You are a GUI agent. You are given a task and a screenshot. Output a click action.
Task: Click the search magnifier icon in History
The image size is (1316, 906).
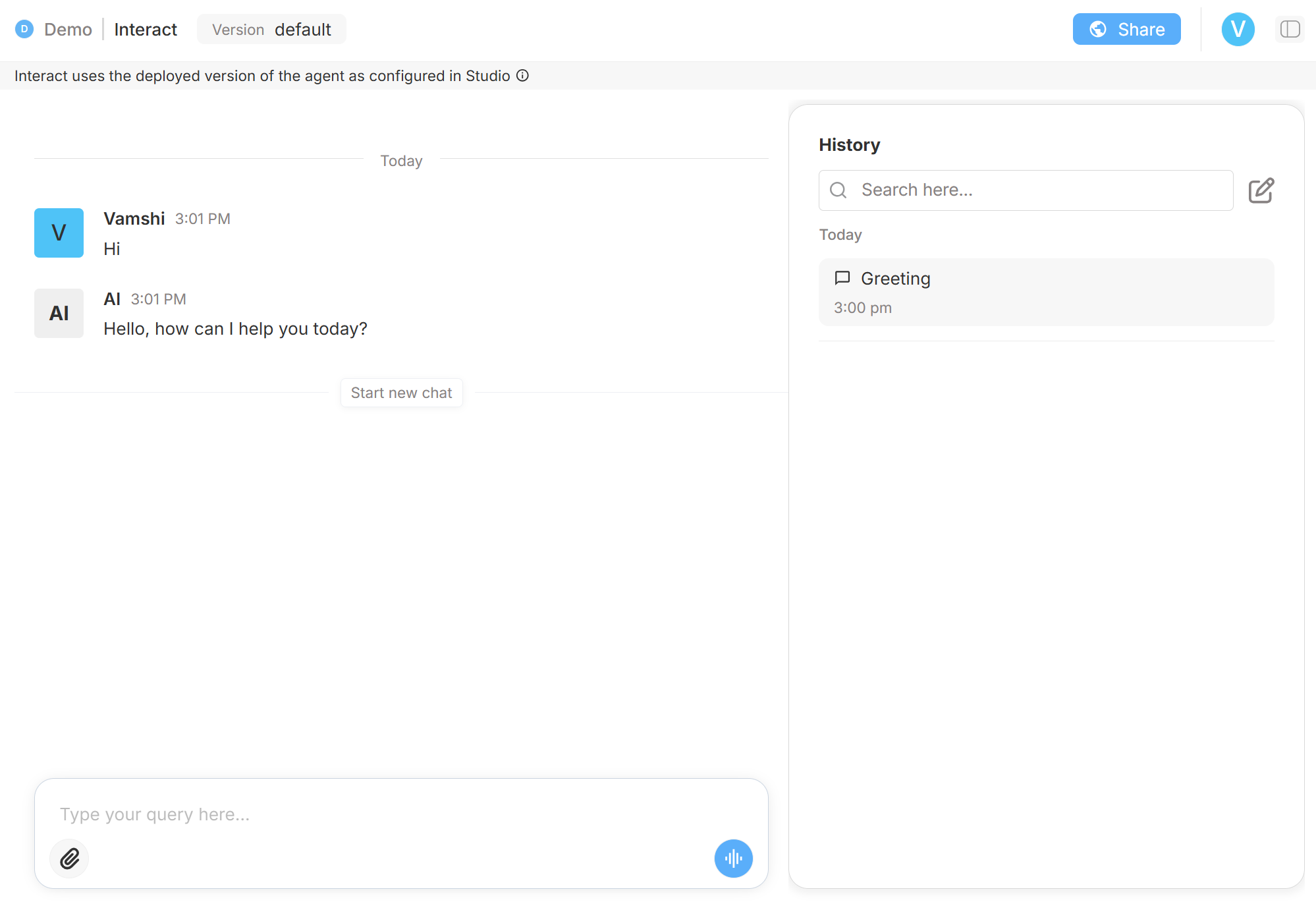click(x=838, y=190)
